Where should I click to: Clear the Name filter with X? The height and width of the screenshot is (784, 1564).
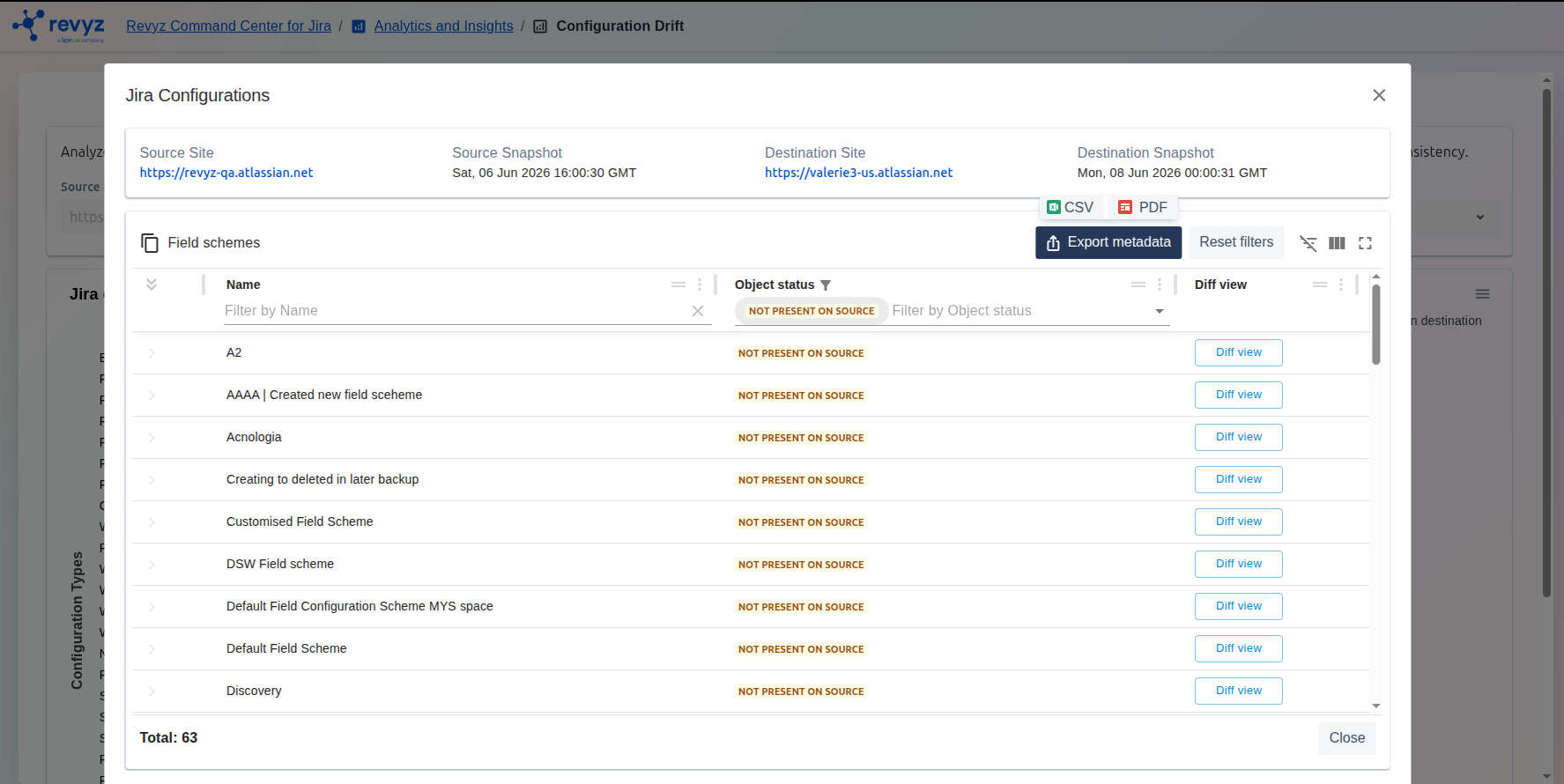click(x=698, y=311)
